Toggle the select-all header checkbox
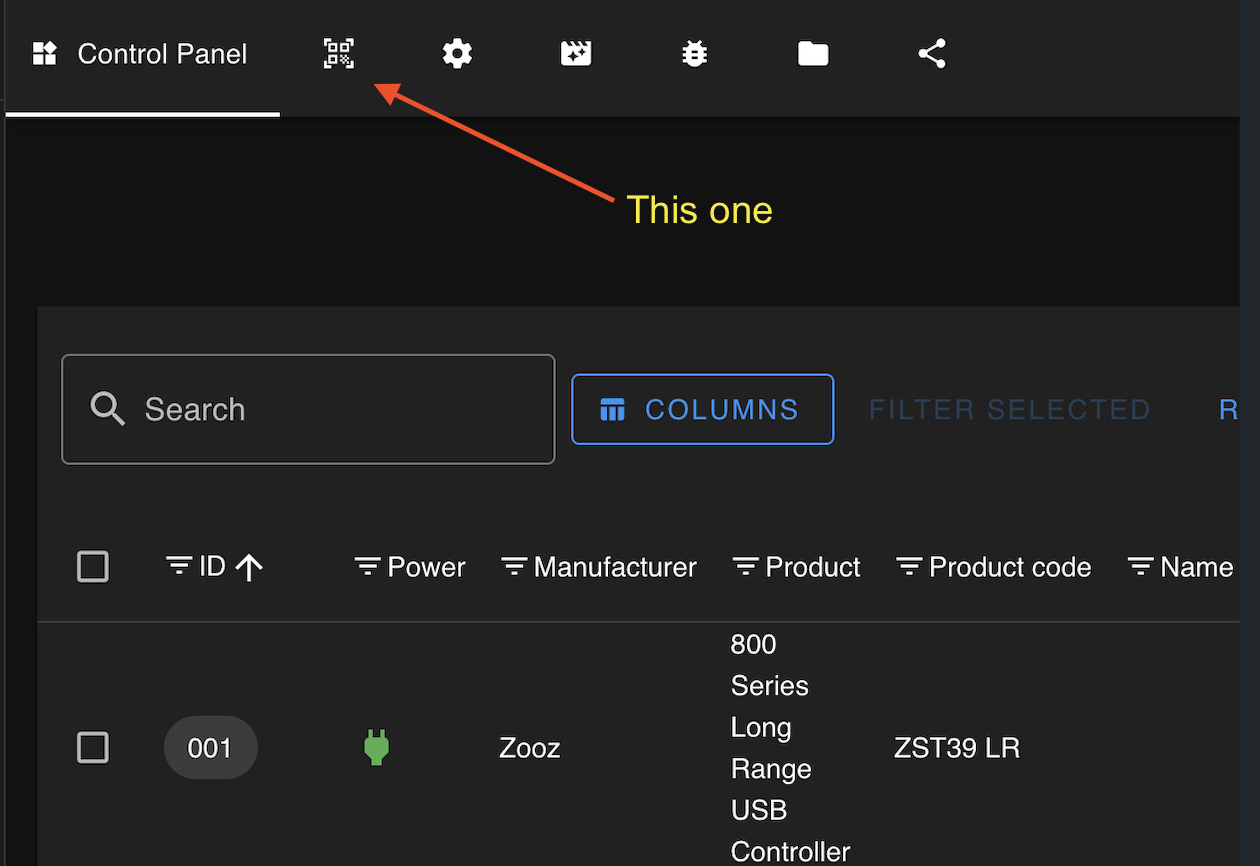The height and width of the screenshot is (866, 1260). (93, 567)
